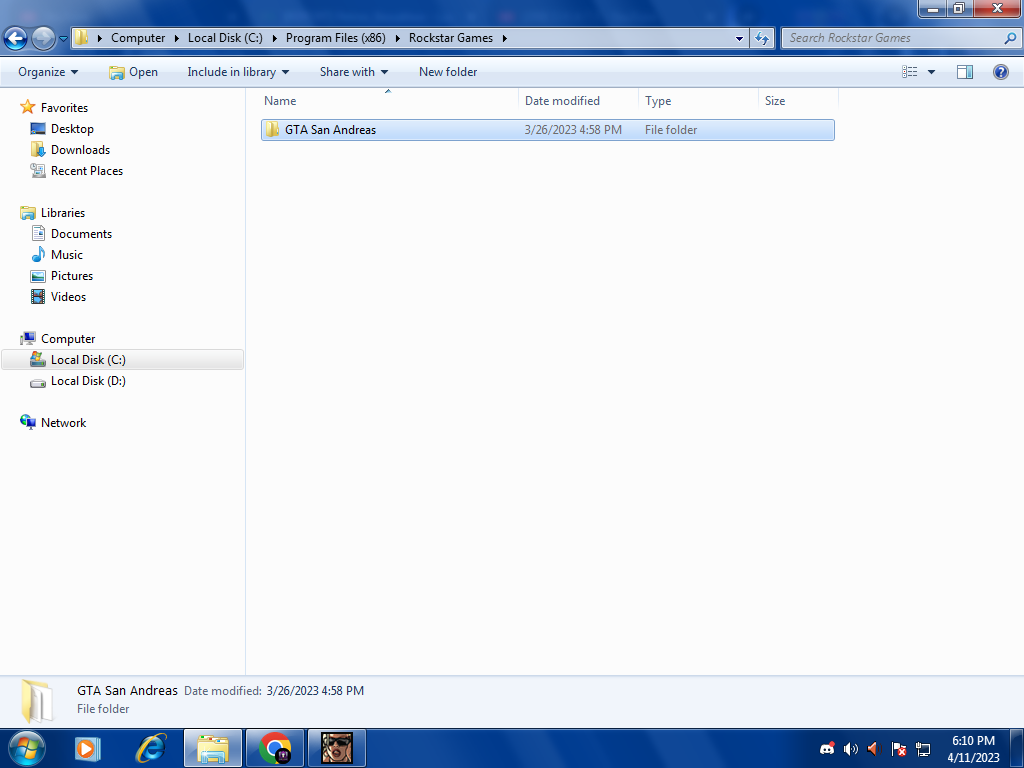This screenshot has height=768, width=1024.
Task: Click the Change your view icon
Action: coord(910,72)
